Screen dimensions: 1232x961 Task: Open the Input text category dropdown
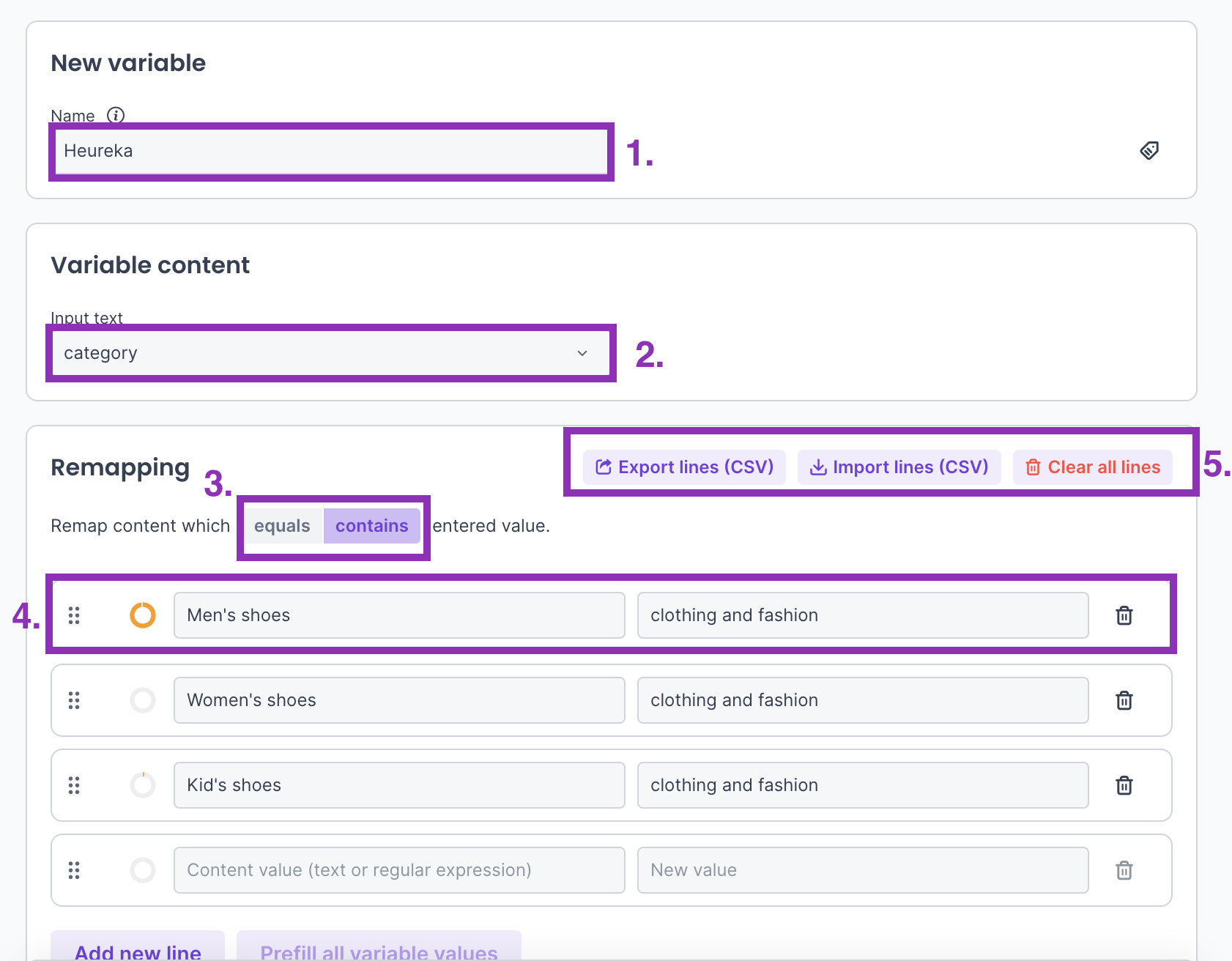[x=330, y=353]
